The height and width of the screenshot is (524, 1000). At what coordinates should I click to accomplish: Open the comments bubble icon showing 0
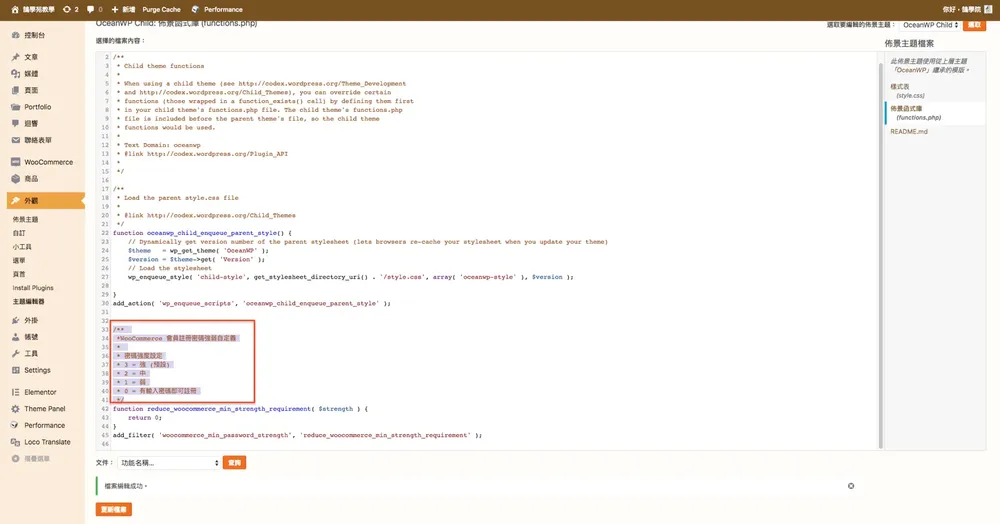pos(91,10)
